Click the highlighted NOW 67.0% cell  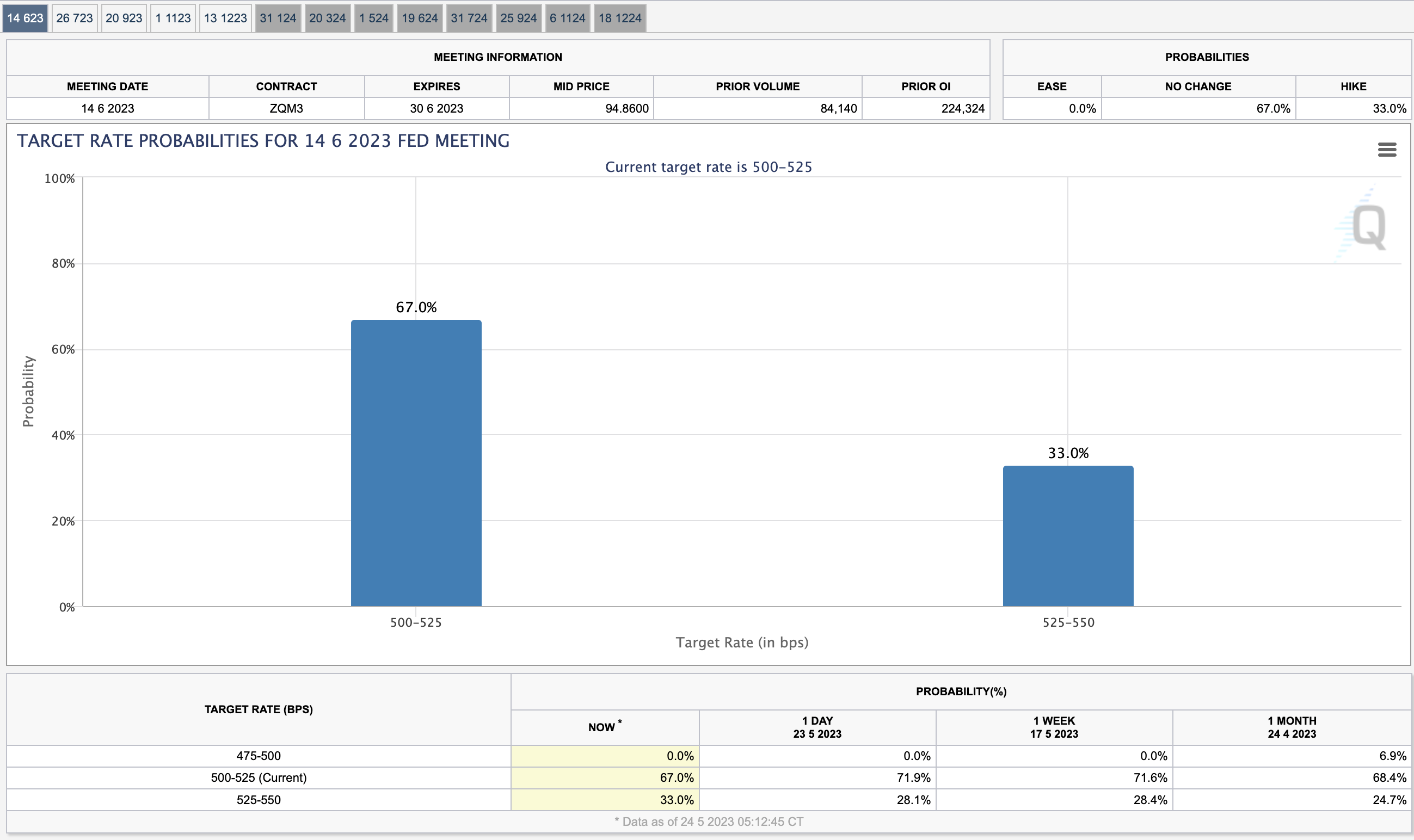pos(604,777)
